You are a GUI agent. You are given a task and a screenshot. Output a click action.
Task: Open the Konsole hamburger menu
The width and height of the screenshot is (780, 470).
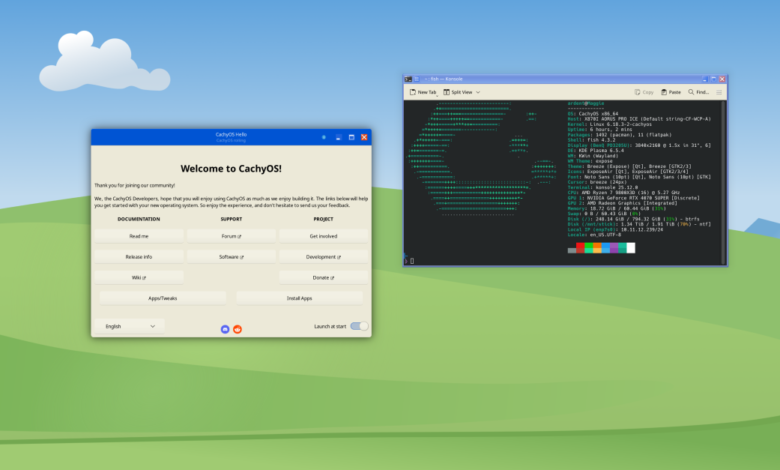click(x=719, y=92)
